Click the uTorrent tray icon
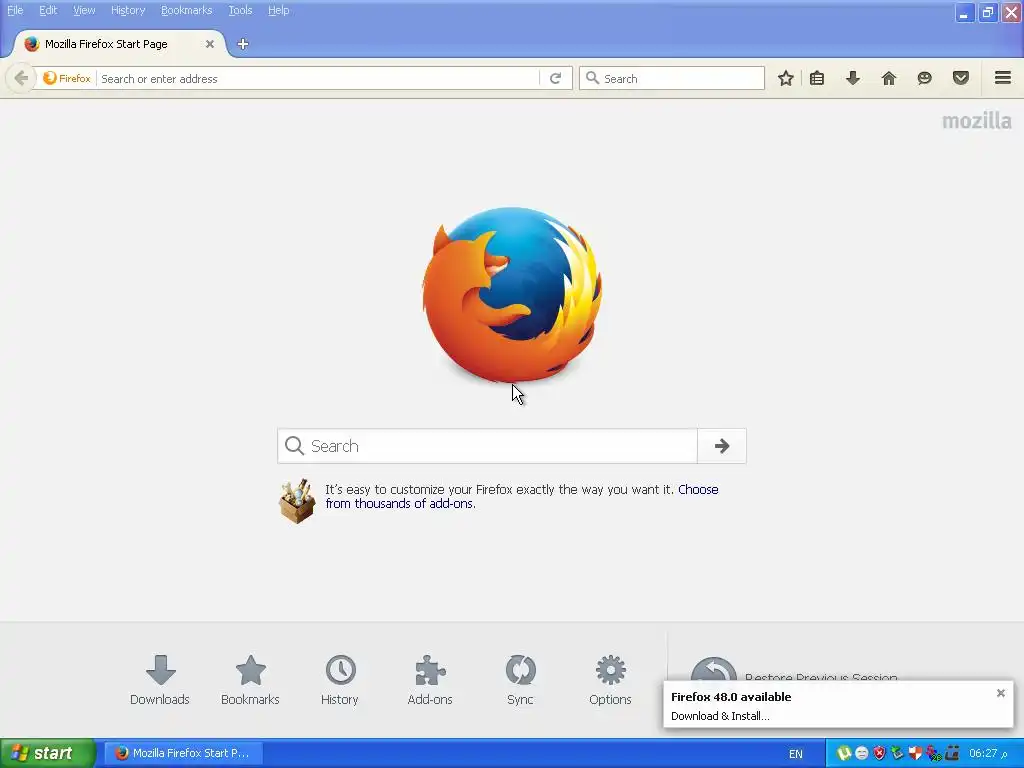 (x=844, y=753)
